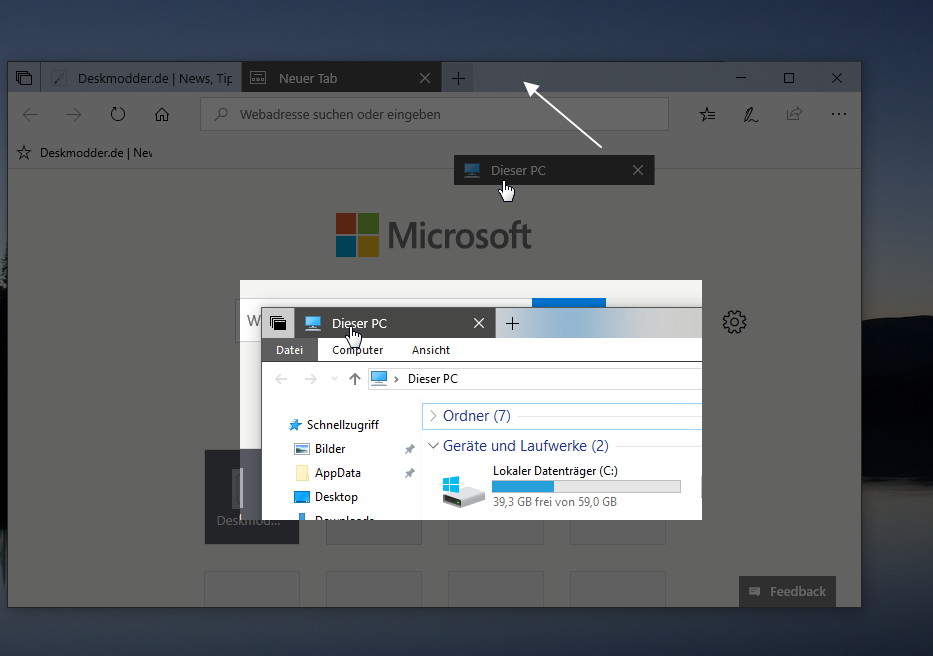933x656 pixels.
Task: Click the Feedback button
Action: tap(787, 591)
